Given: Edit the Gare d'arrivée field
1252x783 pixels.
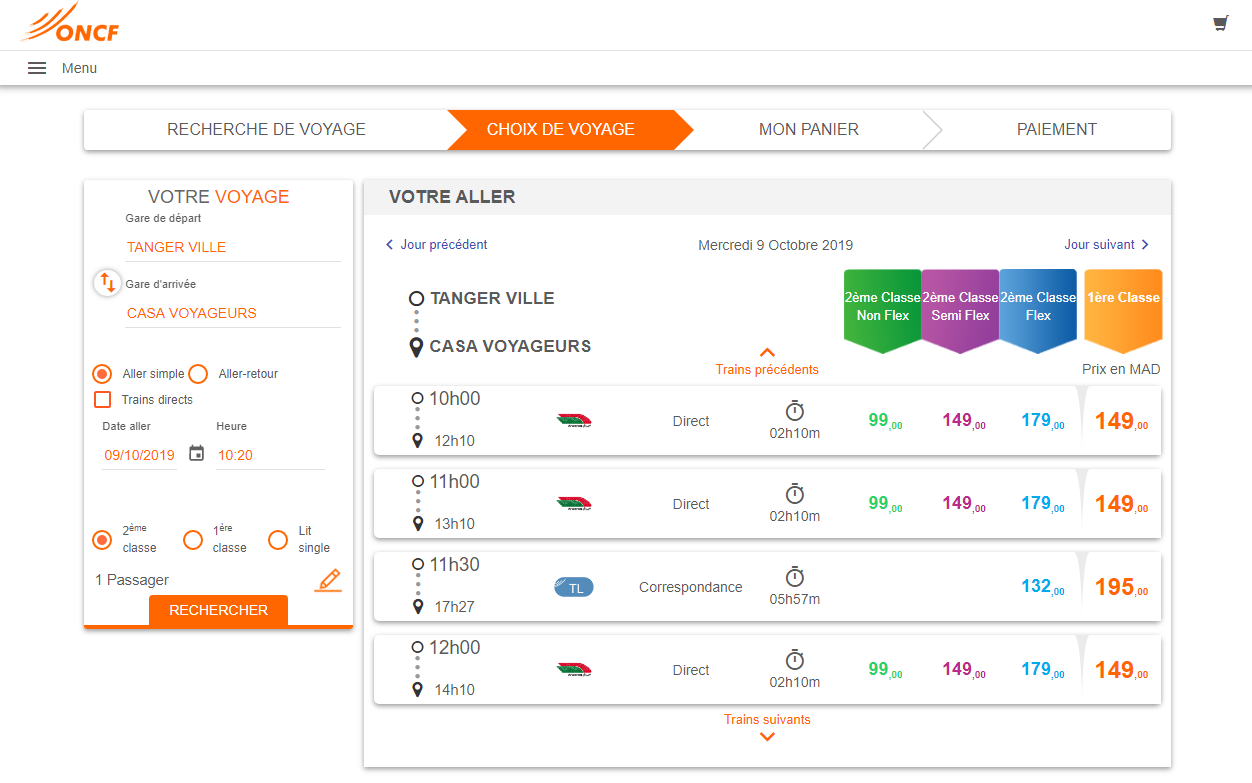Looking at the screenshot, I should coord(233,313).
